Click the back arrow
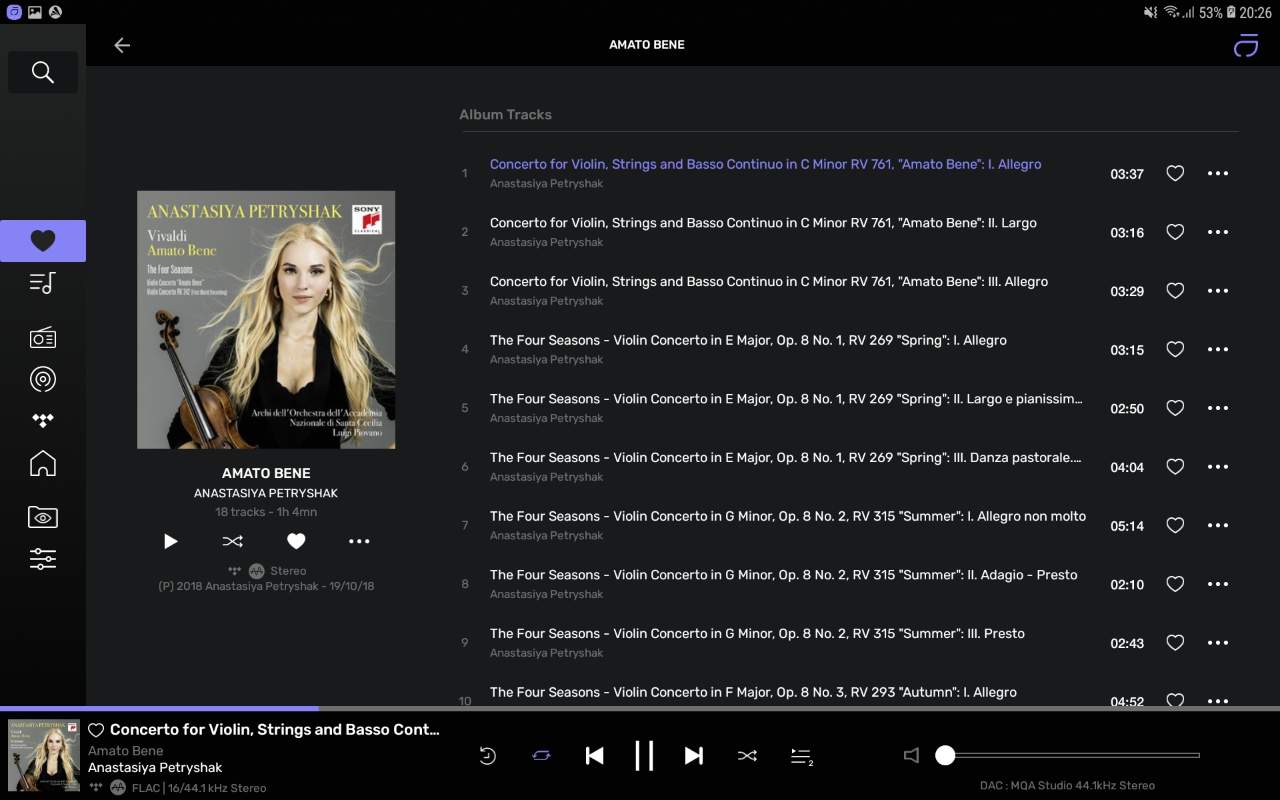Screen dimensions: 1280x800 coord(122,45)
